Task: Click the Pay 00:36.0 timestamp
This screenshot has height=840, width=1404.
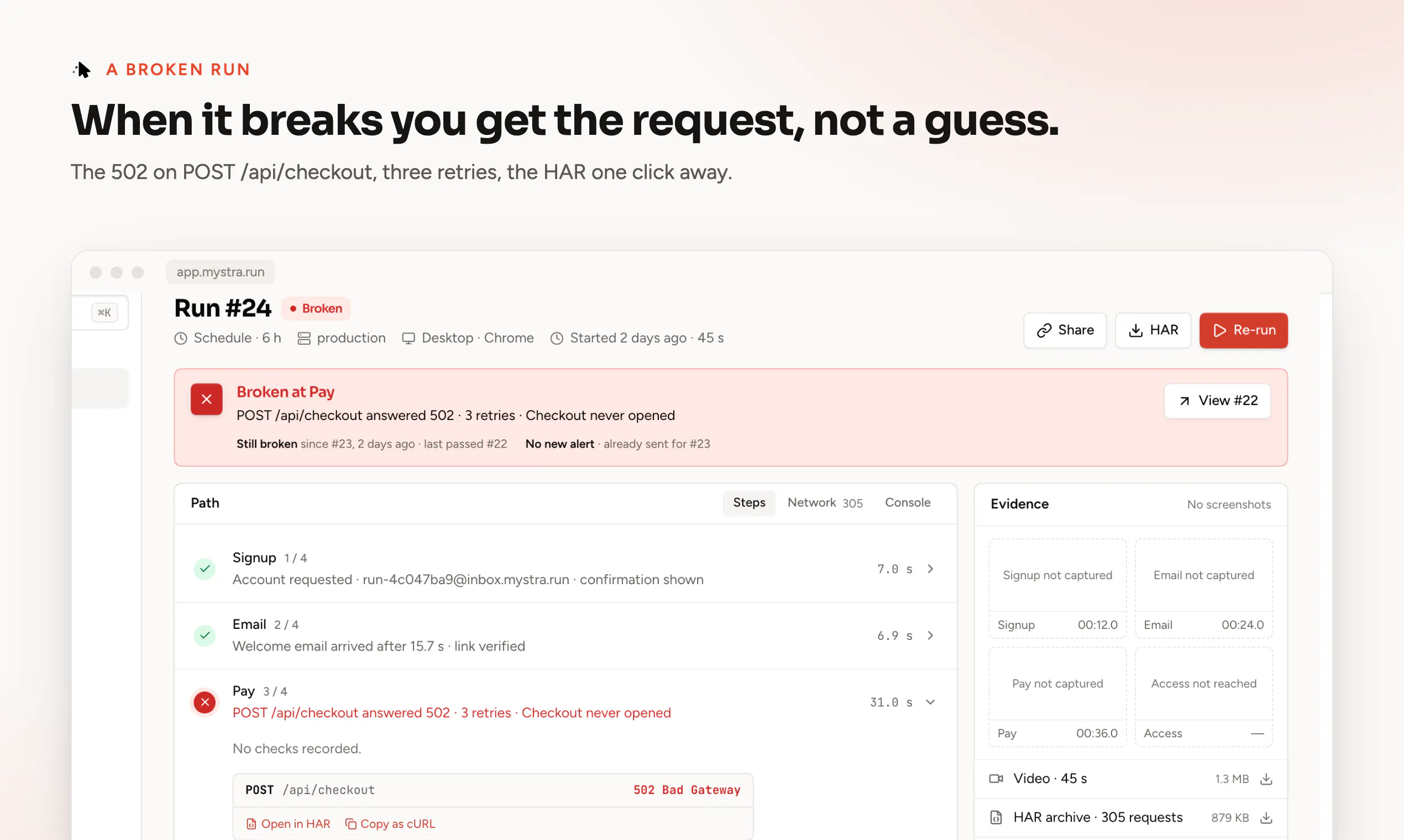Action: (1097, 733)
